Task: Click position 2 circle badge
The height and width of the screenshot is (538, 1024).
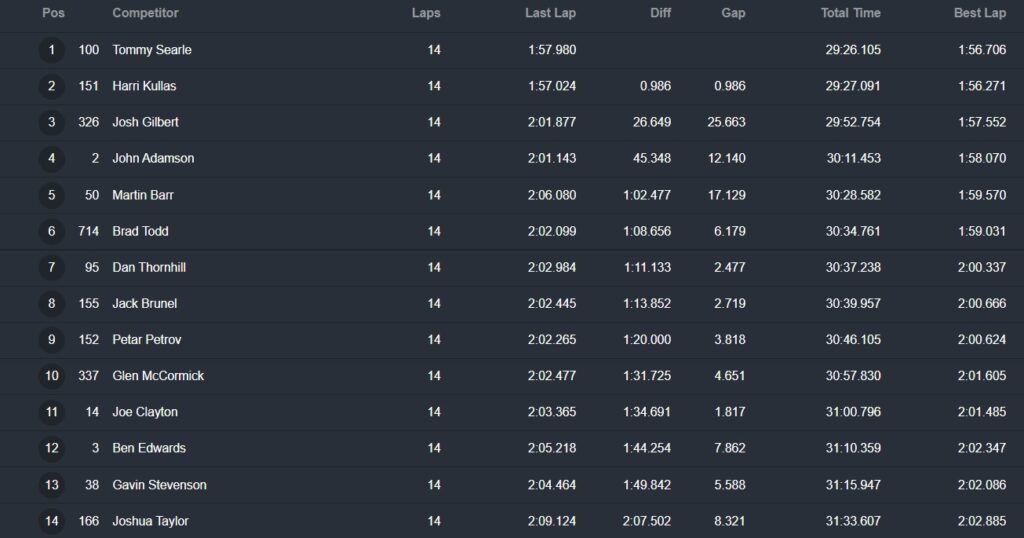Action: coord(52,86)
